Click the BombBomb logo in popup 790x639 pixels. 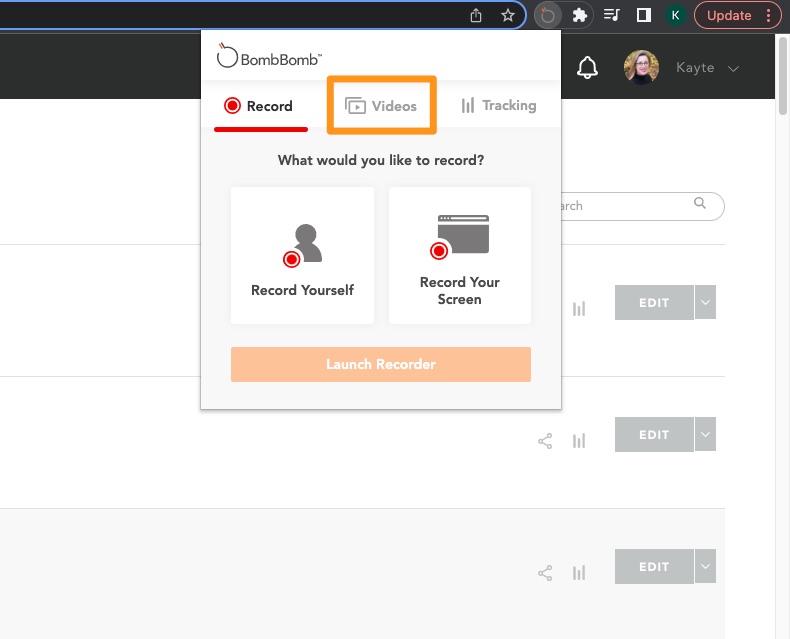pos(269,55)
